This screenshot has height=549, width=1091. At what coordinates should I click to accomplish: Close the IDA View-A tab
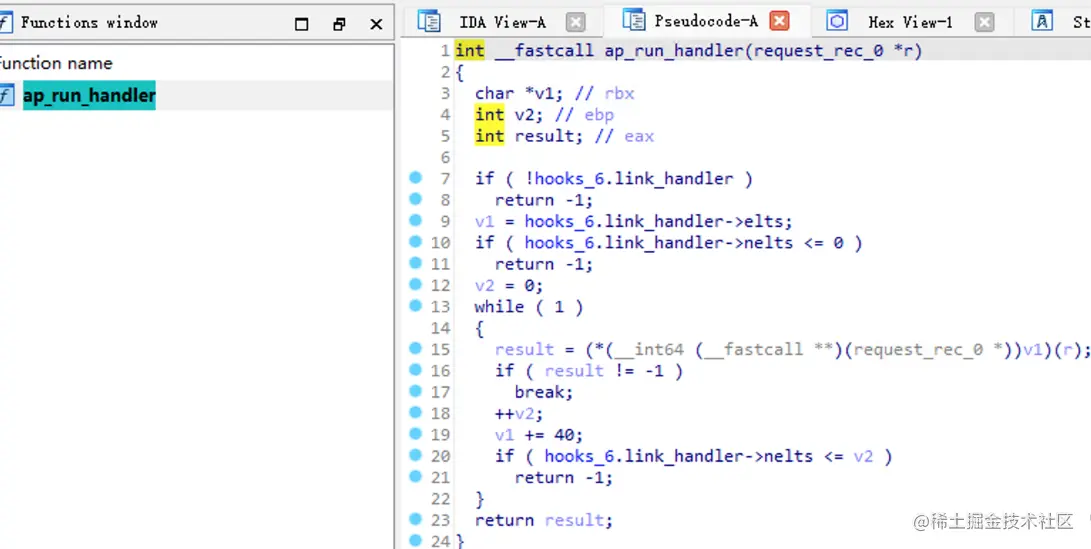click(575, 22)
